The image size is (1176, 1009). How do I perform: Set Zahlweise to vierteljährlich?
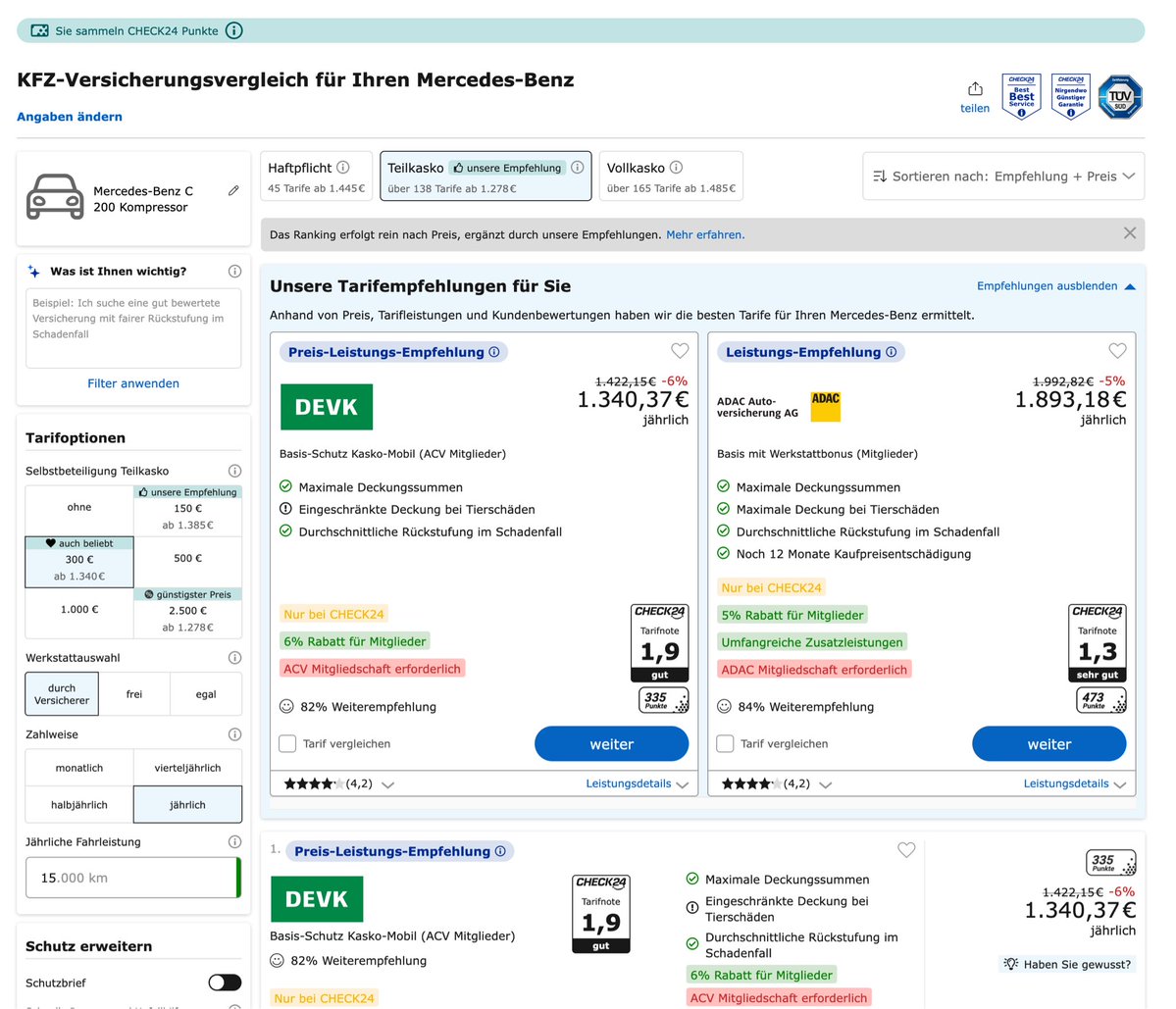point(187,768)
